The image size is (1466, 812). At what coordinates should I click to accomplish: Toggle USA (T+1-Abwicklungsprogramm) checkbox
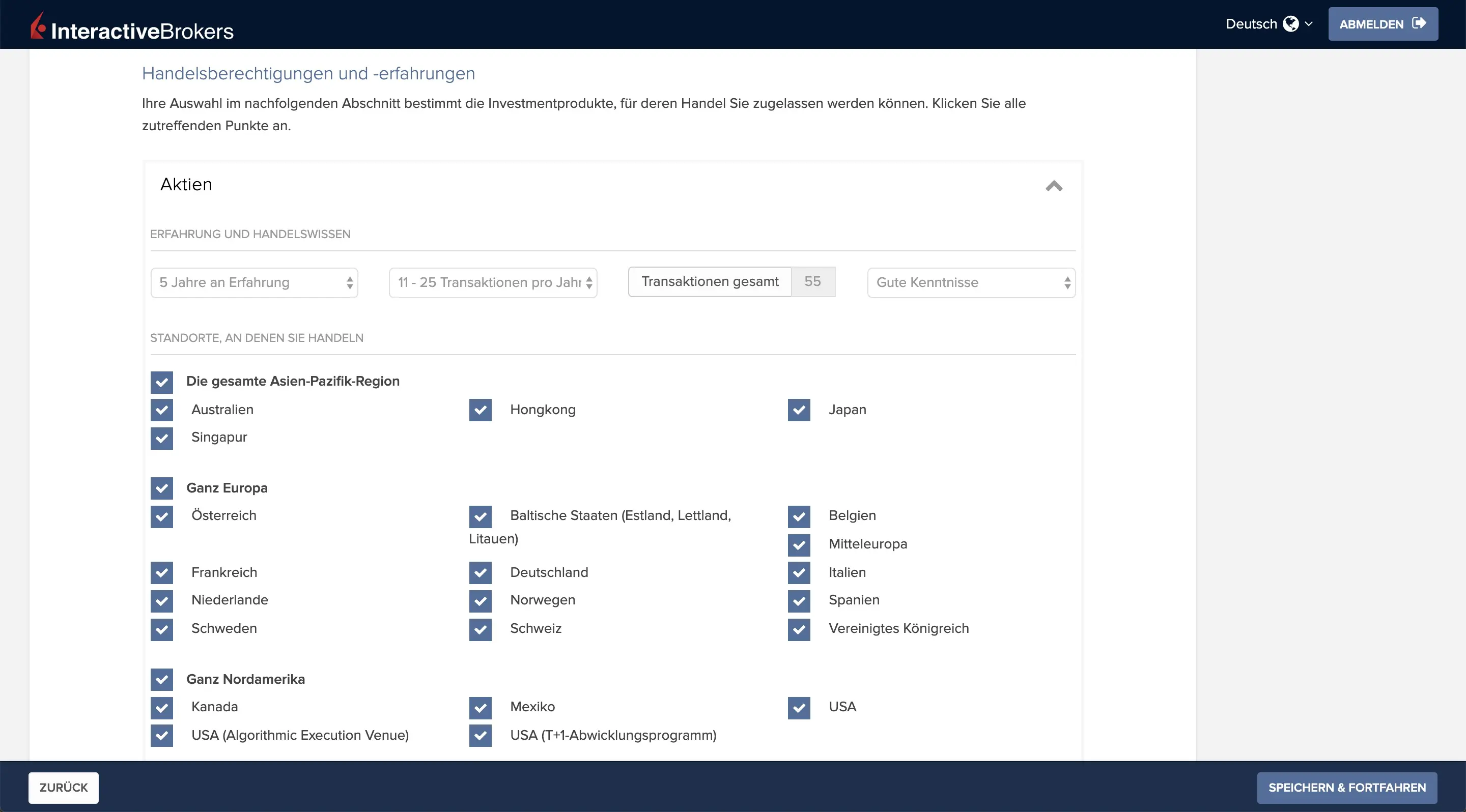(x=481, y=736)
